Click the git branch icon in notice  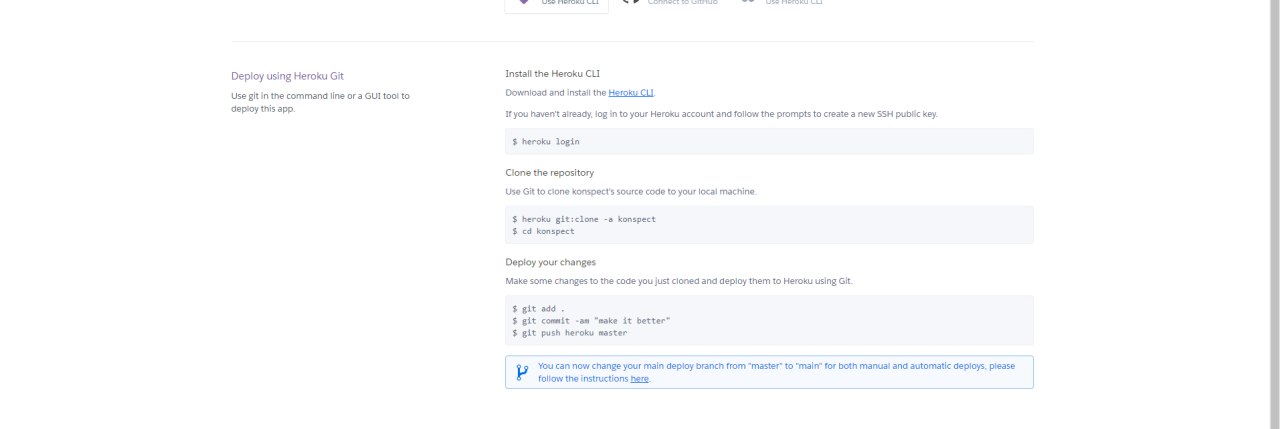[522, 372]
